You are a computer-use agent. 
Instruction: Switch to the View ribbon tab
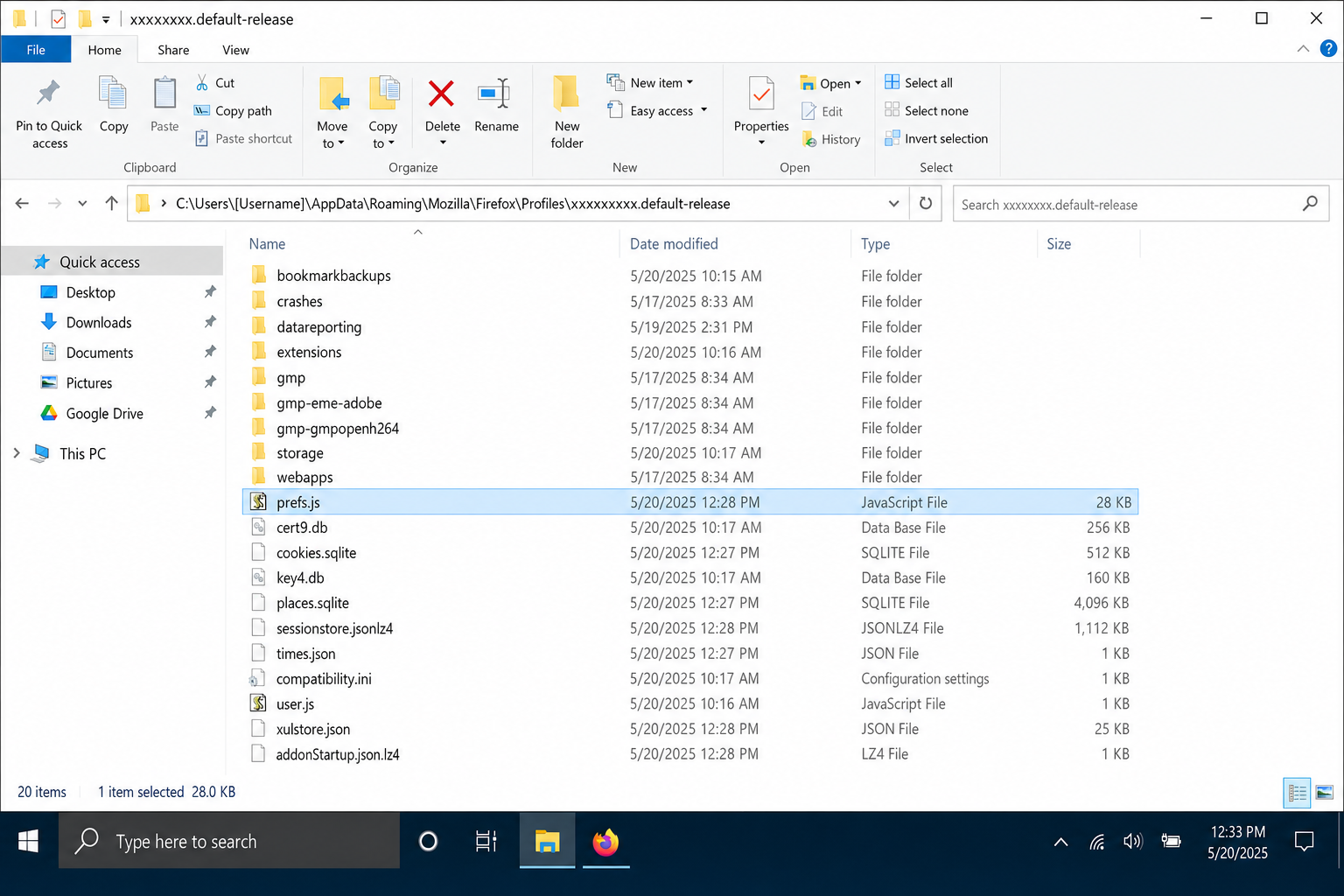[x=235, y=50]
